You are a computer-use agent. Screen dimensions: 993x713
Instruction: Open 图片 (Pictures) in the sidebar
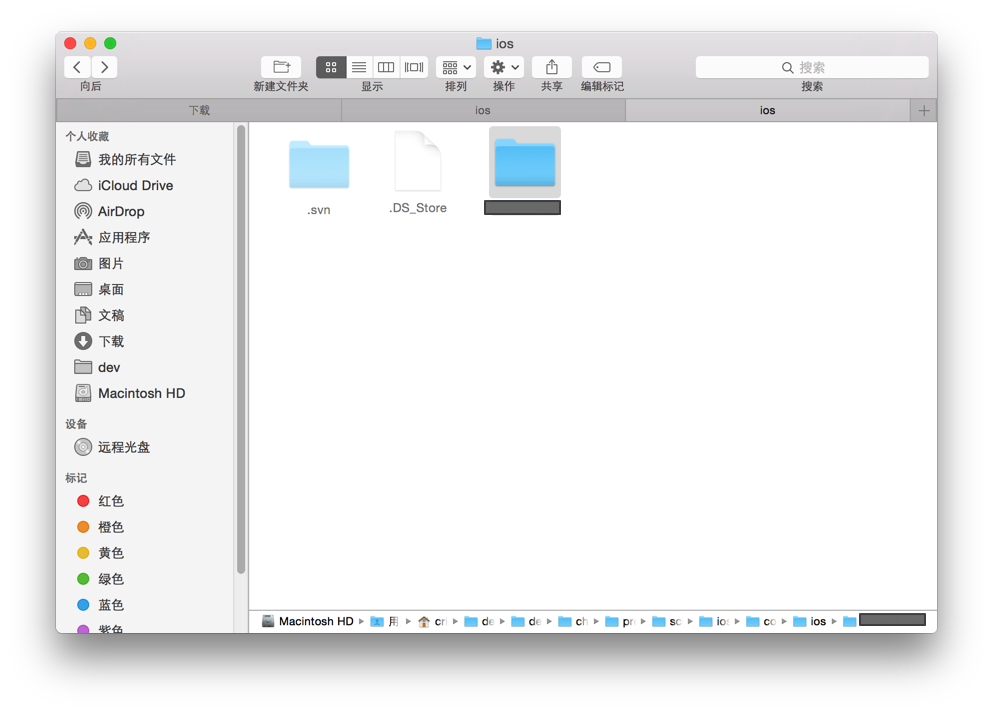coord(99,263)
